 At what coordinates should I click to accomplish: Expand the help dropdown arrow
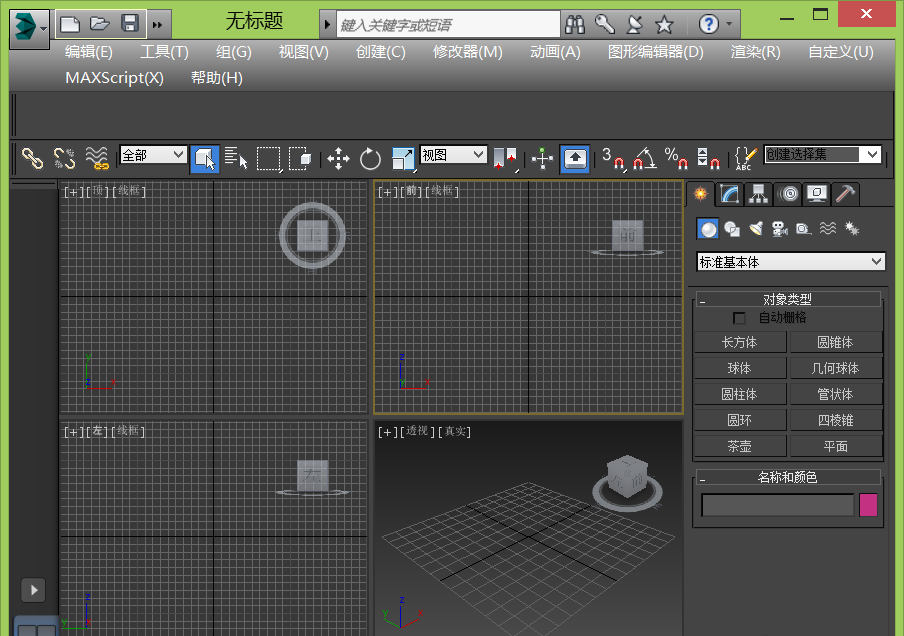(x=729, y=24)
